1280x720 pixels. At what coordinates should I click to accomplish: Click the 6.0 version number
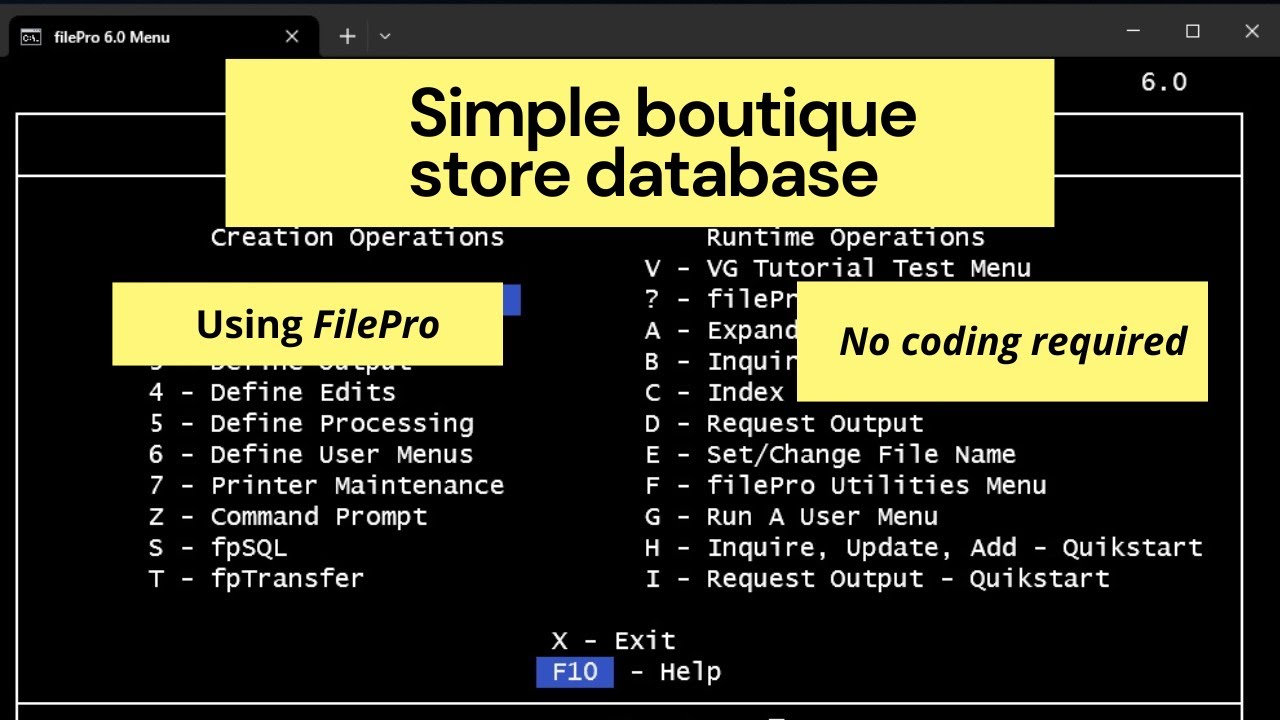(1164, 82)
